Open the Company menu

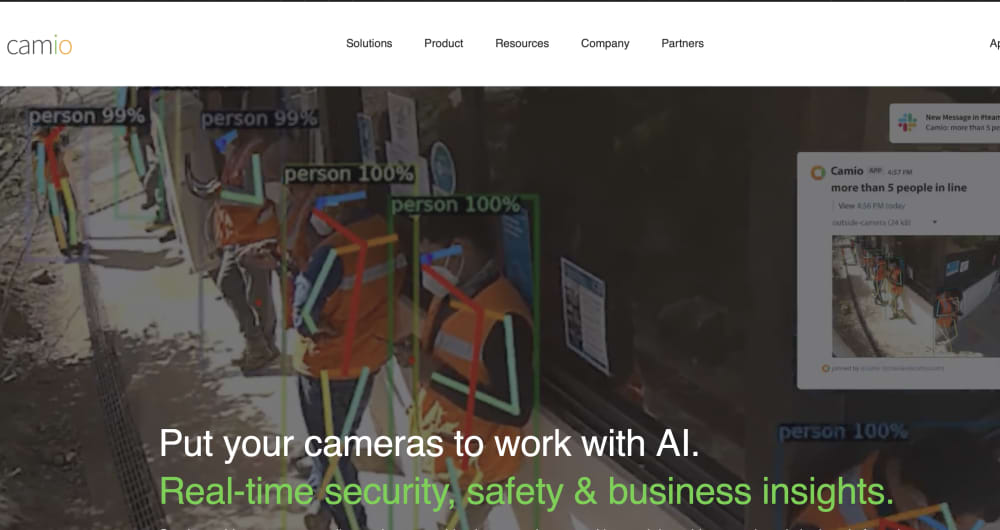[x=605, y=43]
